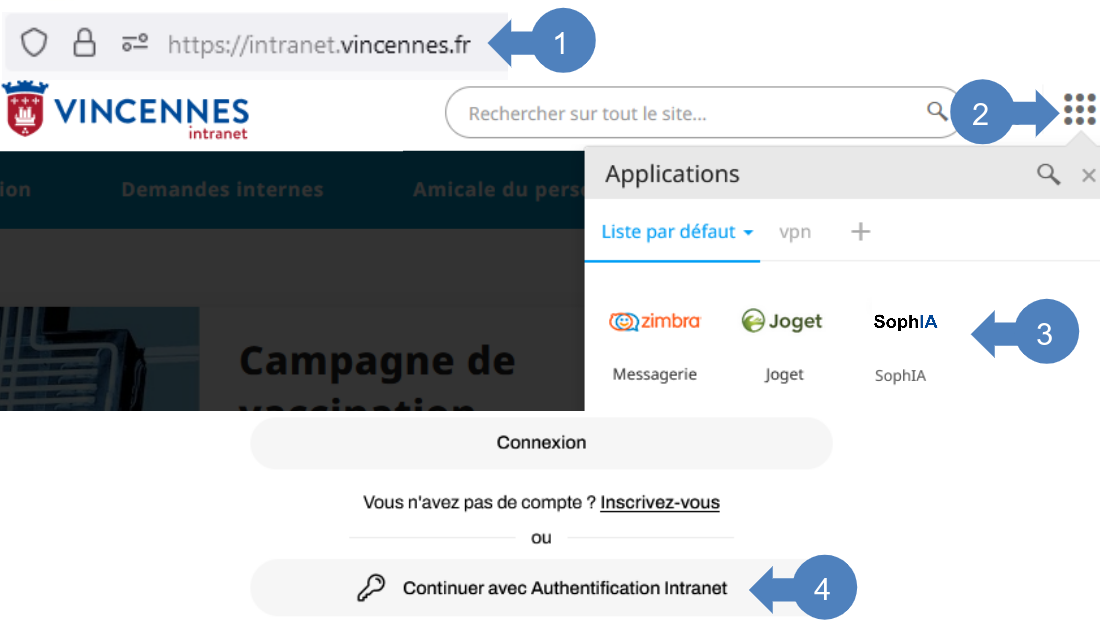Click the Connexion button
1100x623 pixels.
541,442
